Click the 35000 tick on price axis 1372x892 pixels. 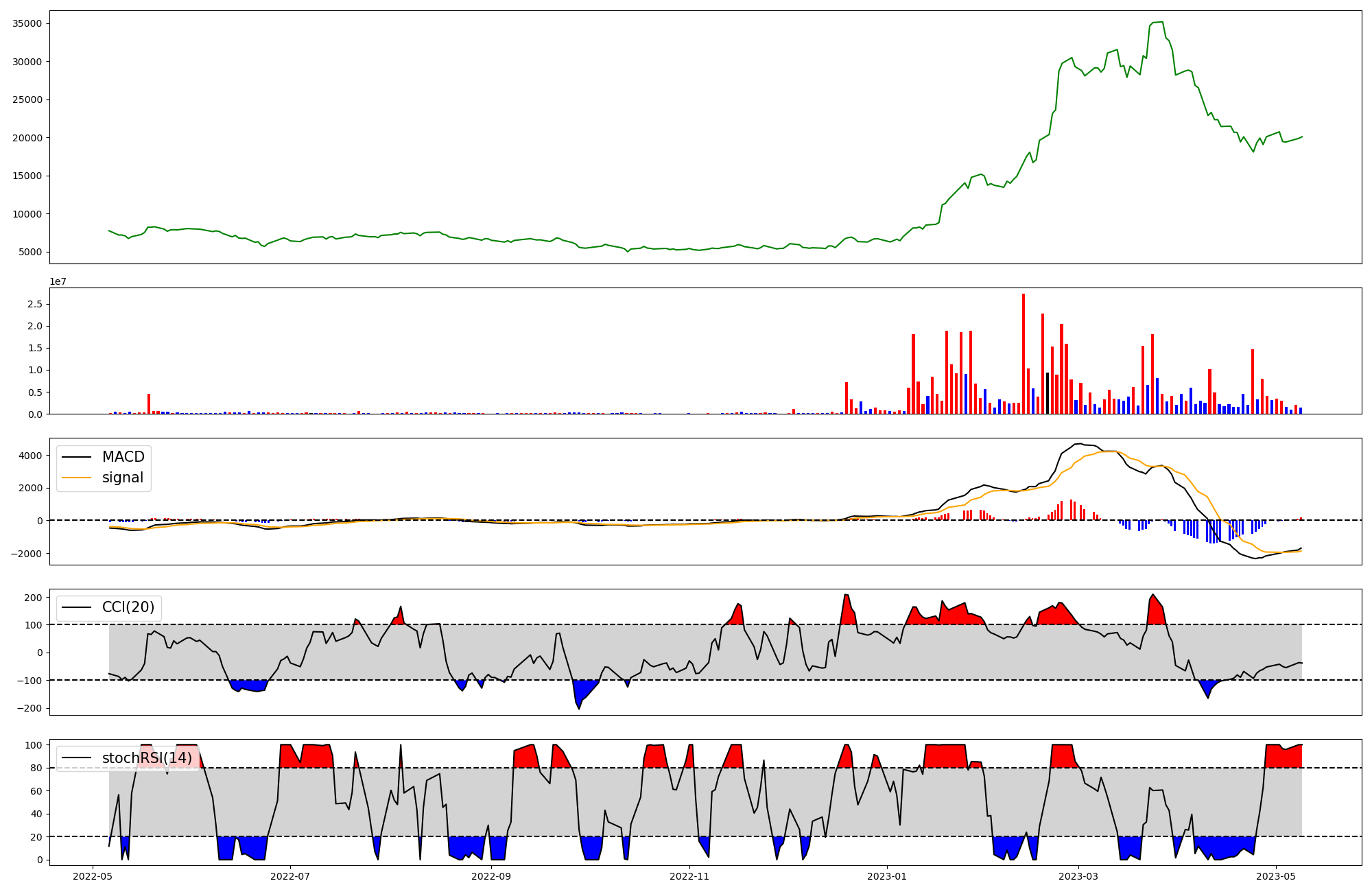pyautogui.click(x=27, y=23)
